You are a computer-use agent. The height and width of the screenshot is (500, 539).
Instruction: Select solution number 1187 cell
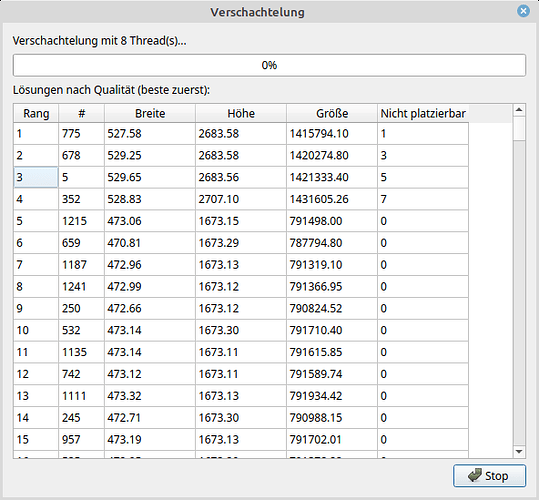click(81, 265)
